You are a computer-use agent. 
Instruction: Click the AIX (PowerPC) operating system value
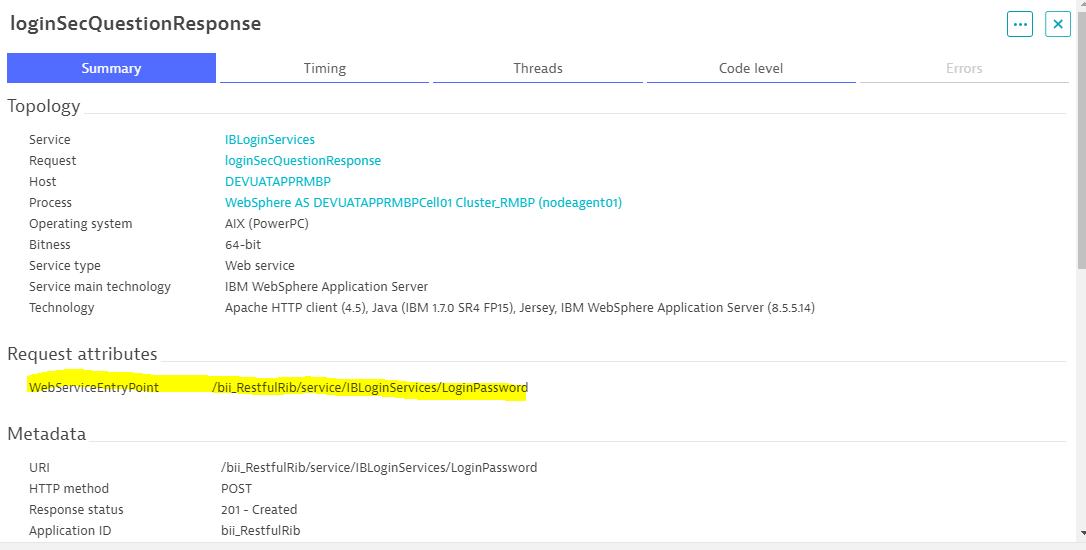click(267, 224)
